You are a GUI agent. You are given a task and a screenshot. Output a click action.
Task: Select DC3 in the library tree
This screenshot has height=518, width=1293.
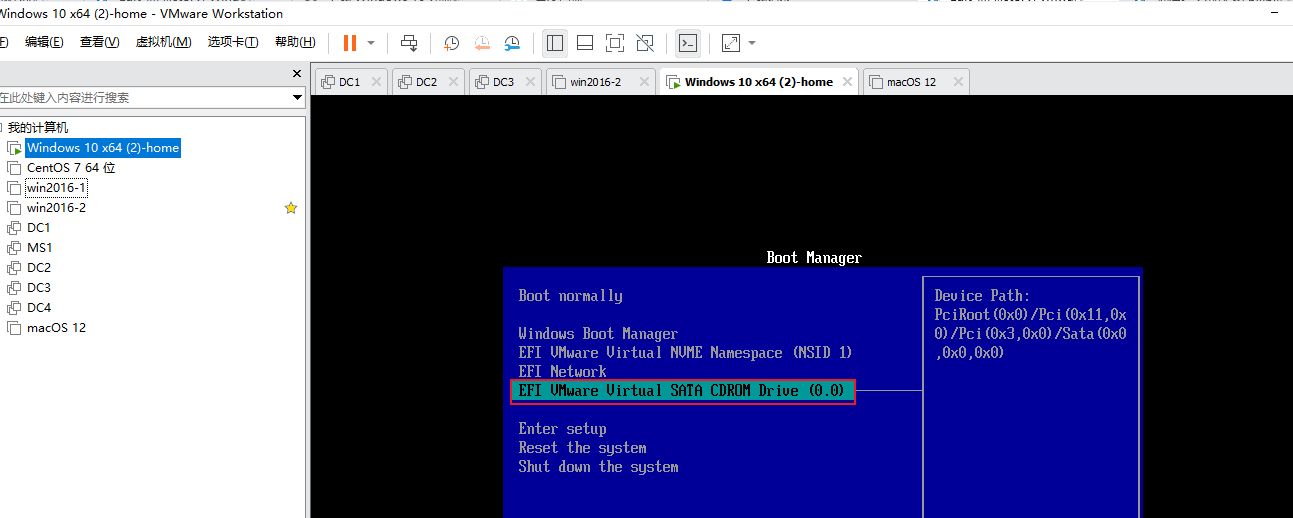click(x=39, y=288)
